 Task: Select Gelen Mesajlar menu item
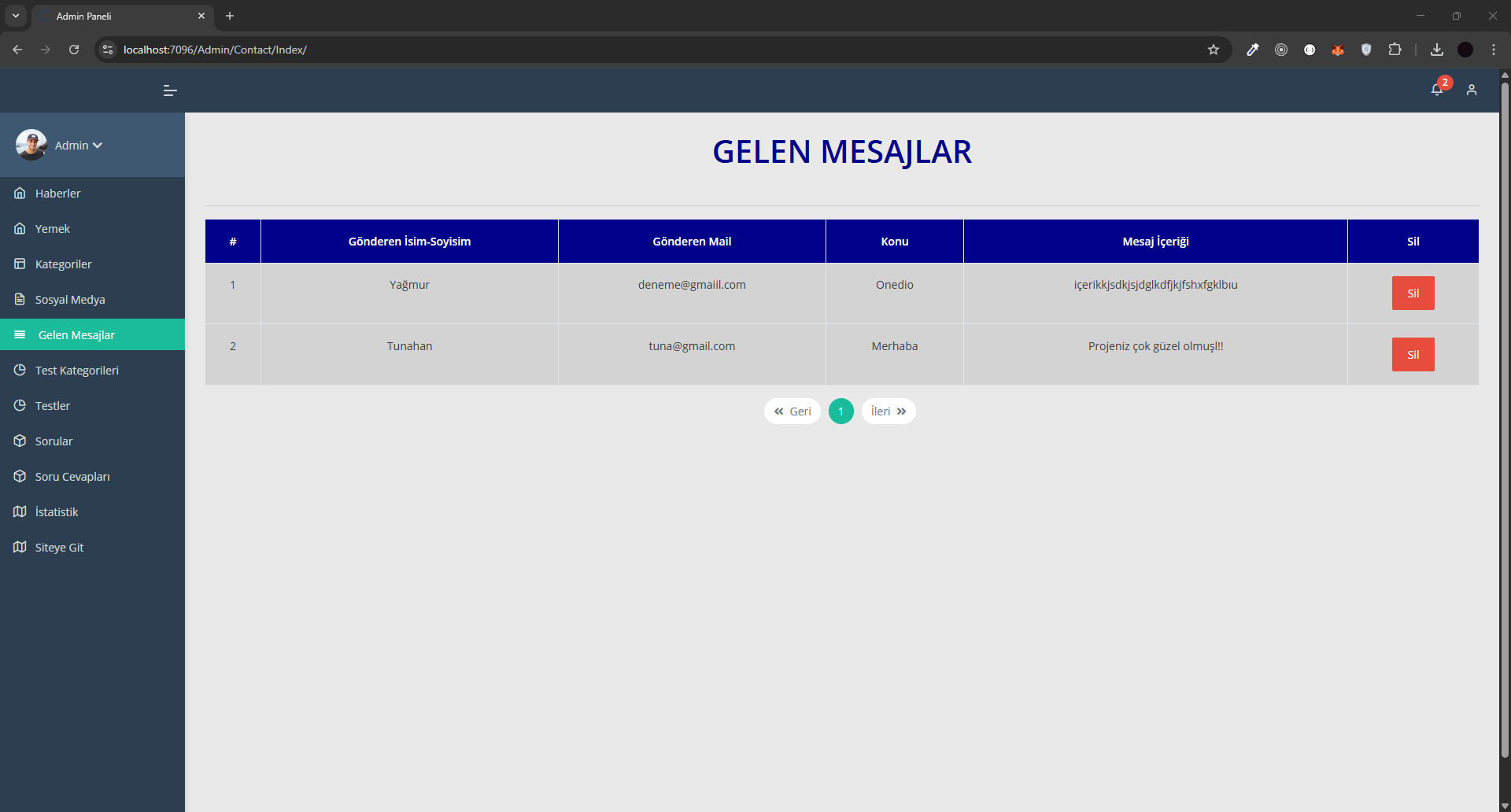[x=76, y=335]
